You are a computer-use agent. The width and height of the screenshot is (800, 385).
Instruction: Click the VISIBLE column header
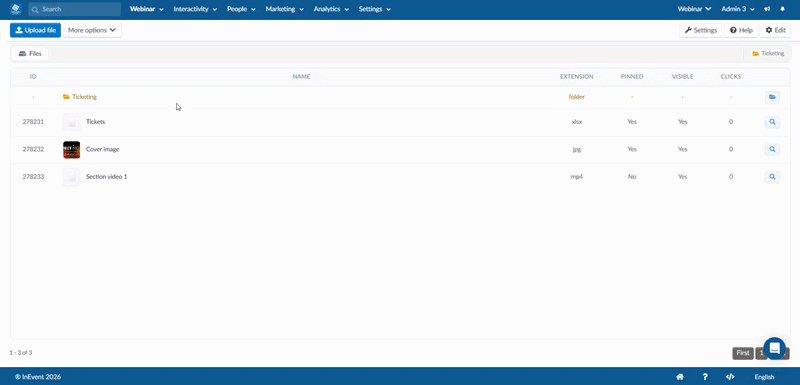coord(682,76)
